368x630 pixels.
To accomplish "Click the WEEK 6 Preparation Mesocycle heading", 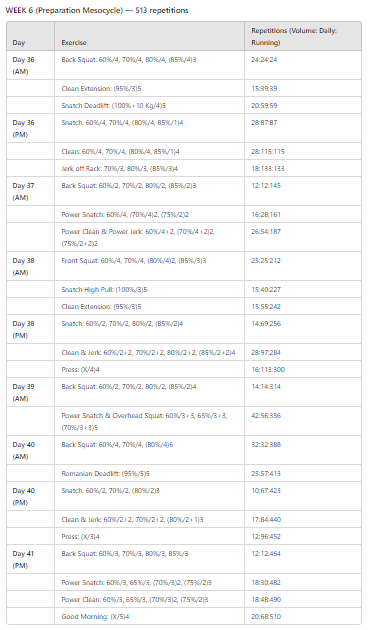I will point(97,10).
